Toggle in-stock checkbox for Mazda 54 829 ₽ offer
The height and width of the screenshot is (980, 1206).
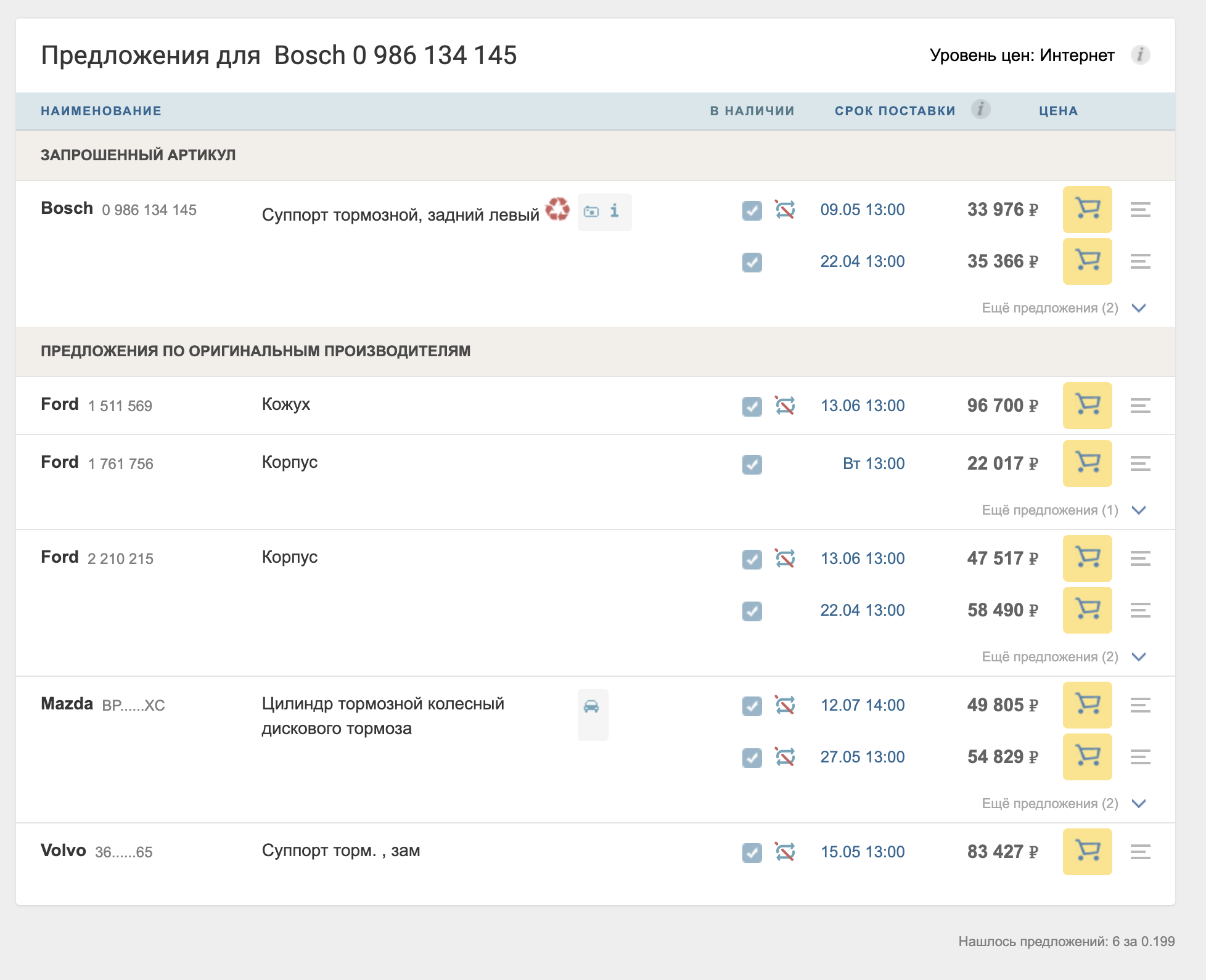click(752, 757)
